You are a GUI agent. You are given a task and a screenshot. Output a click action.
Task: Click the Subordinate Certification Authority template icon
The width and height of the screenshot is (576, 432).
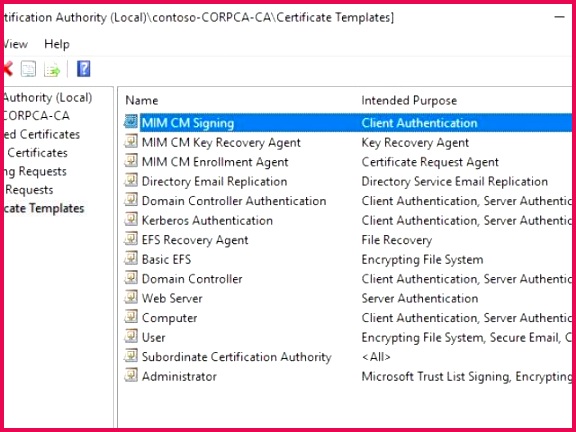(x=131, y=355)
